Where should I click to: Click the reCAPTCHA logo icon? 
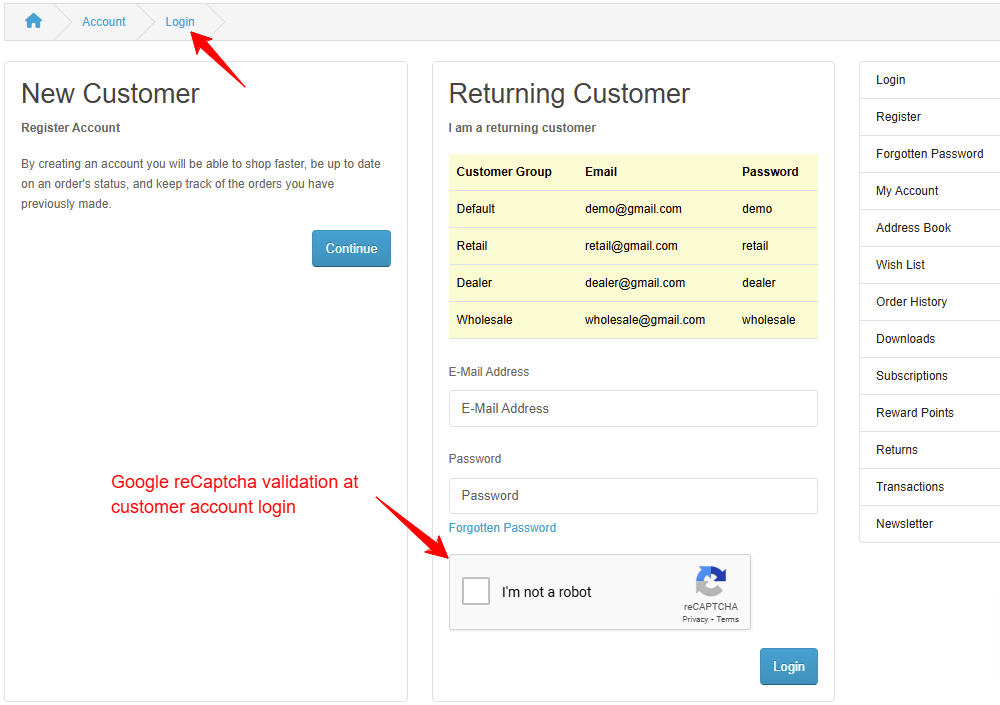(710, 581)
